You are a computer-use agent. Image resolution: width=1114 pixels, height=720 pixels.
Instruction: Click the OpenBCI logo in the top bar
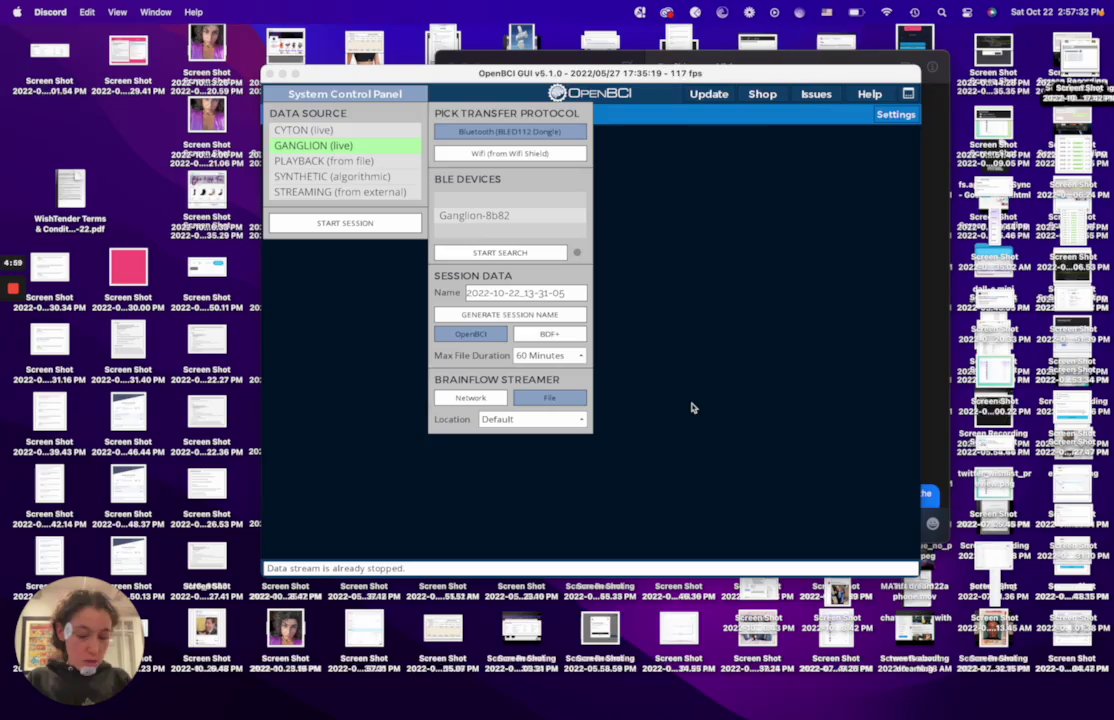(x=590, y=93)
